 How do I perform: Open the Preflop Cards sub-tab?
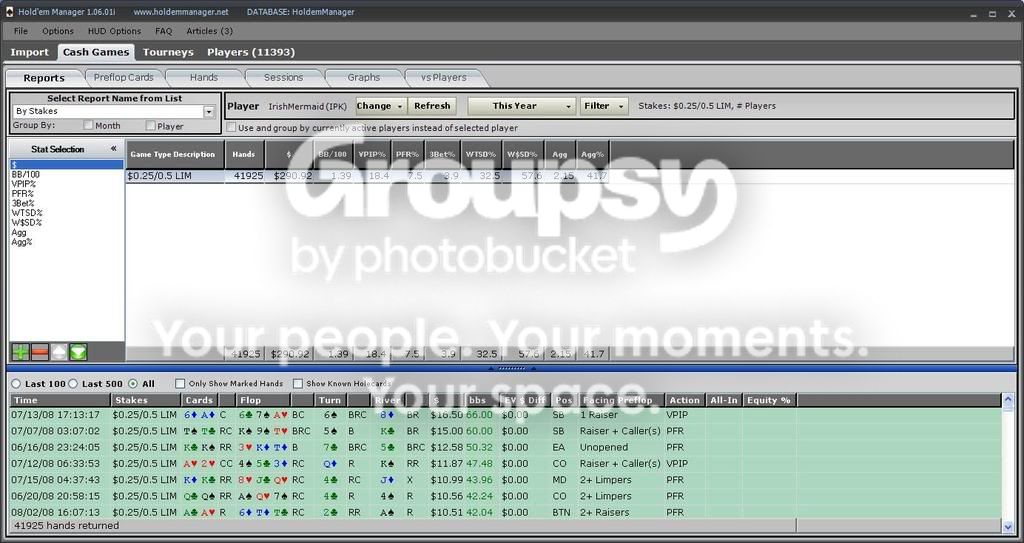(x=123, y=77)
